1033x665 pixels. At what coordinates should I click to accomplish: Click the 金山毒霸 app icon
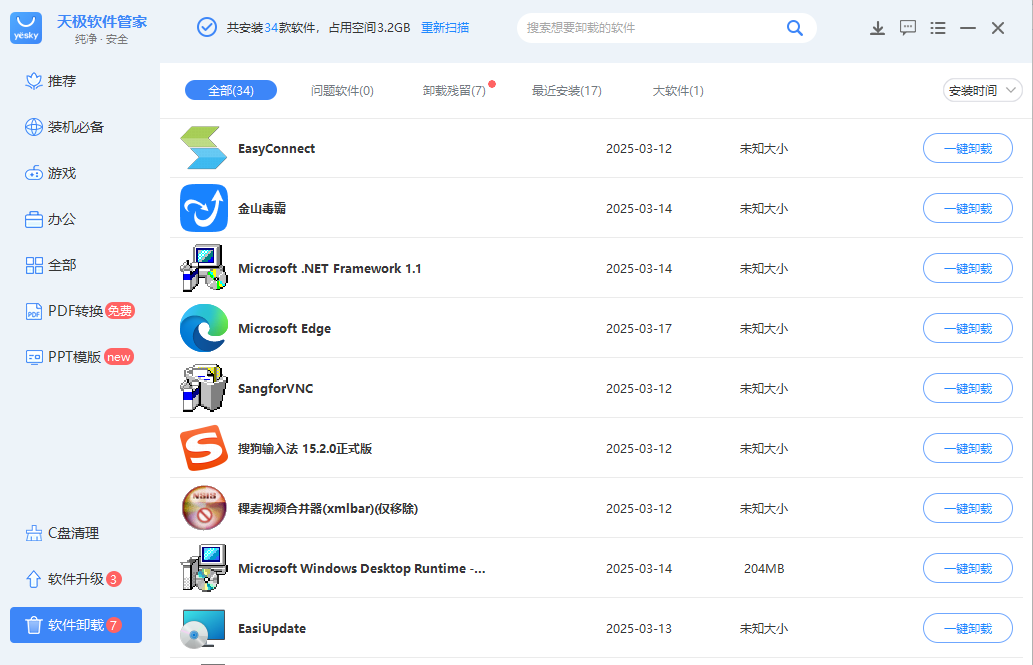[204, 208]
